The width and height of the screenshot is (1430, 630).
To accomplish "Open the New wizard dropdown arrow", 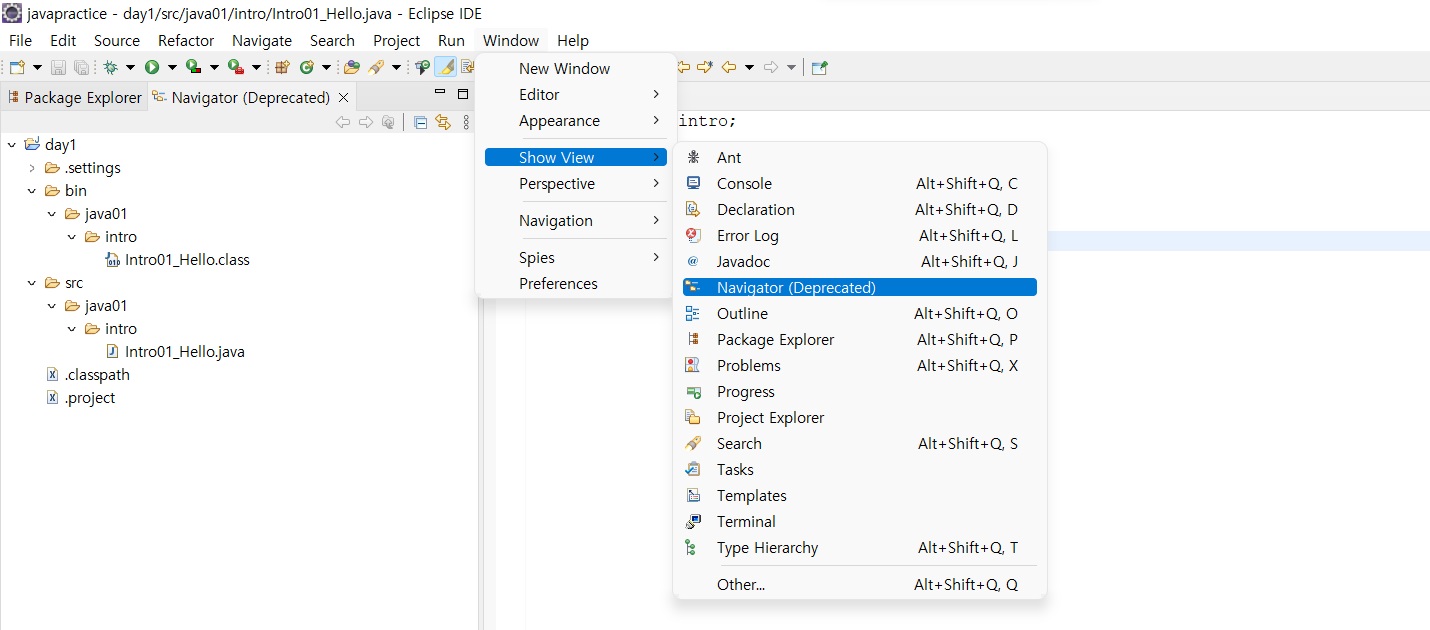I will pyautogui.click(x=38, y=67).
